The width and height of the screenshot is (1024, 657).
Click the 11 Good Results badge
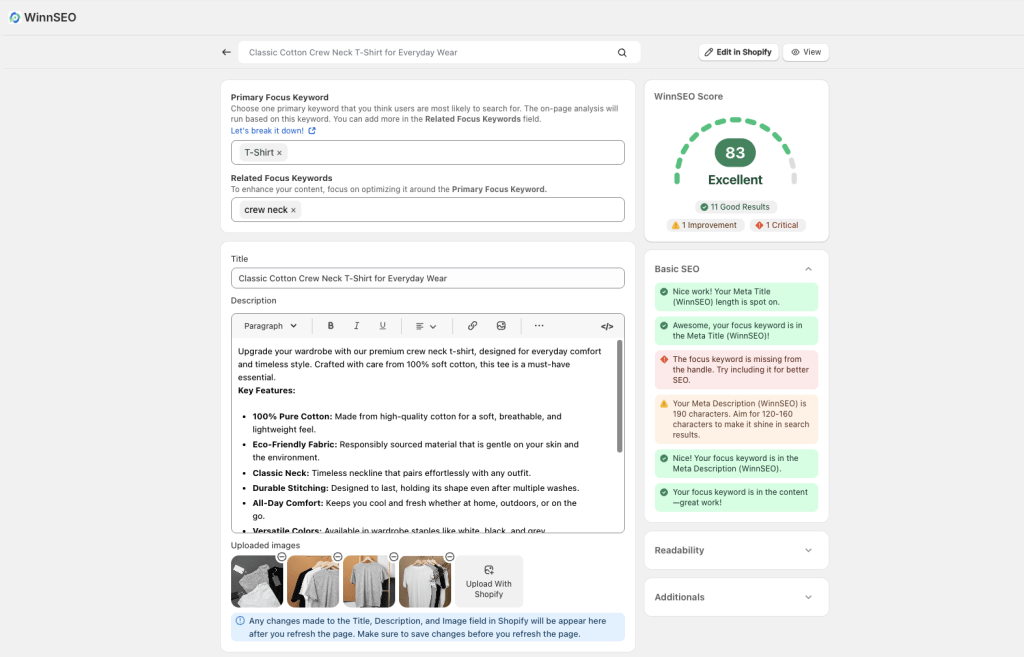click(x=735, y=207)
